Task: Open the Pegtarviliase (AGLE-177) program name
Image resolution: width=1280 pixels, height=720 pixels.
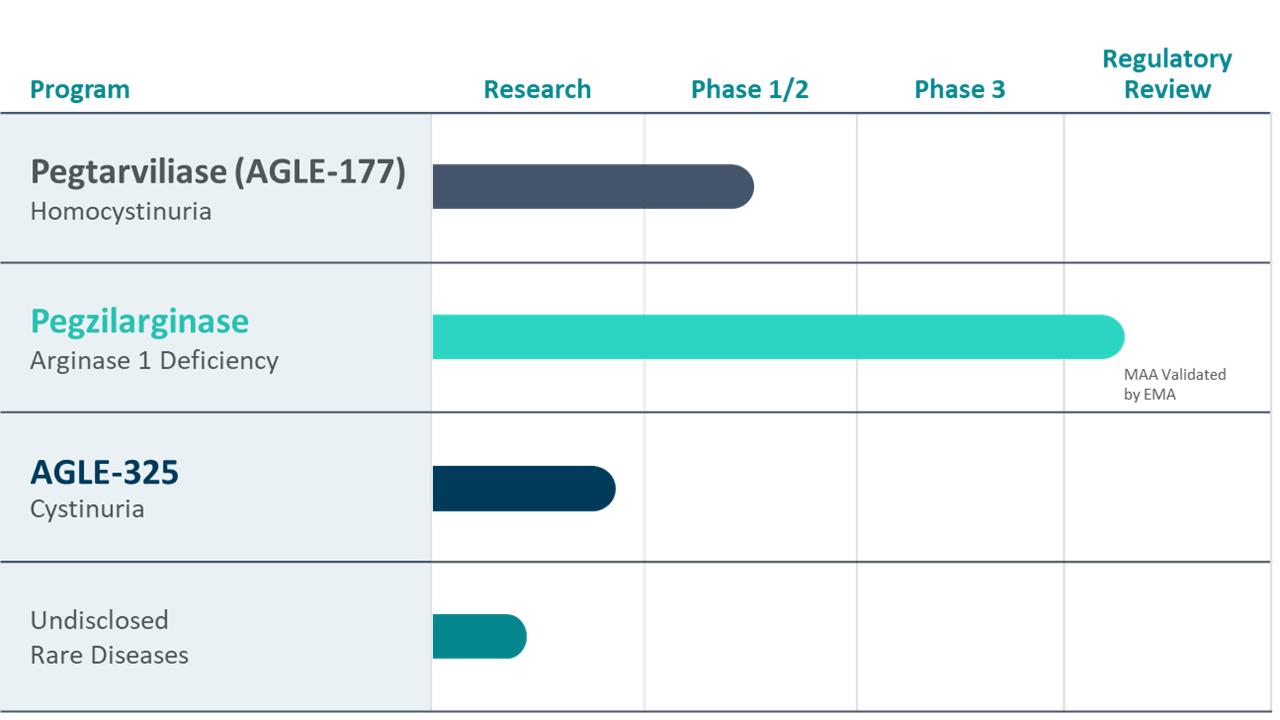Action: (x=218, y=172)
